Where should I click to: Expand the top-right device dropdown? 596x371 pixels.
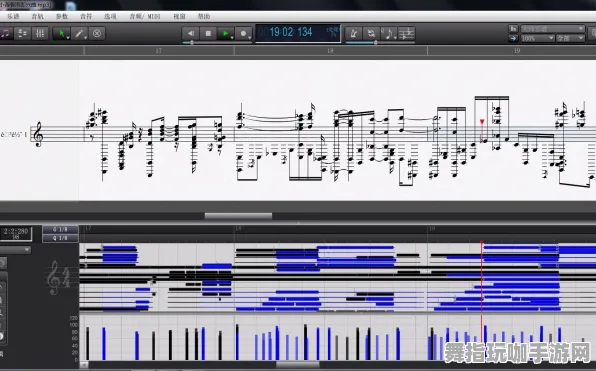(552, 29)
